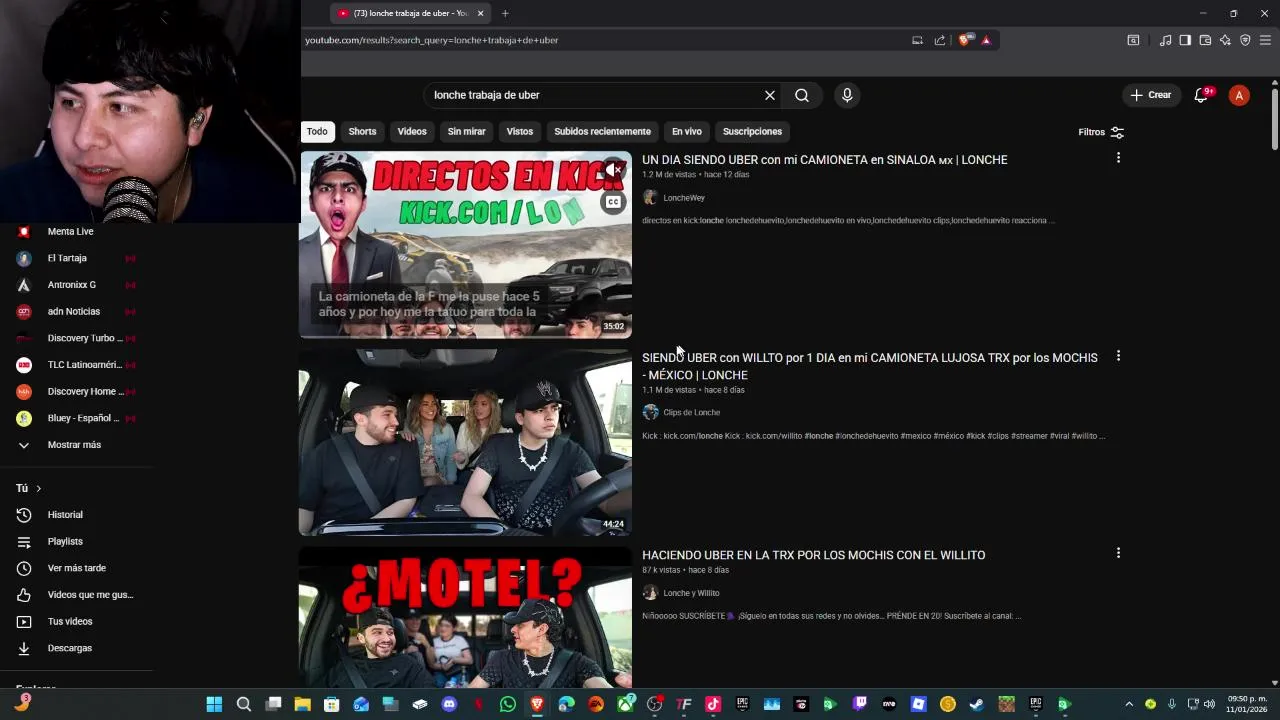
Task: Start voice search with the microphone icon
Action: click(847, 95)
